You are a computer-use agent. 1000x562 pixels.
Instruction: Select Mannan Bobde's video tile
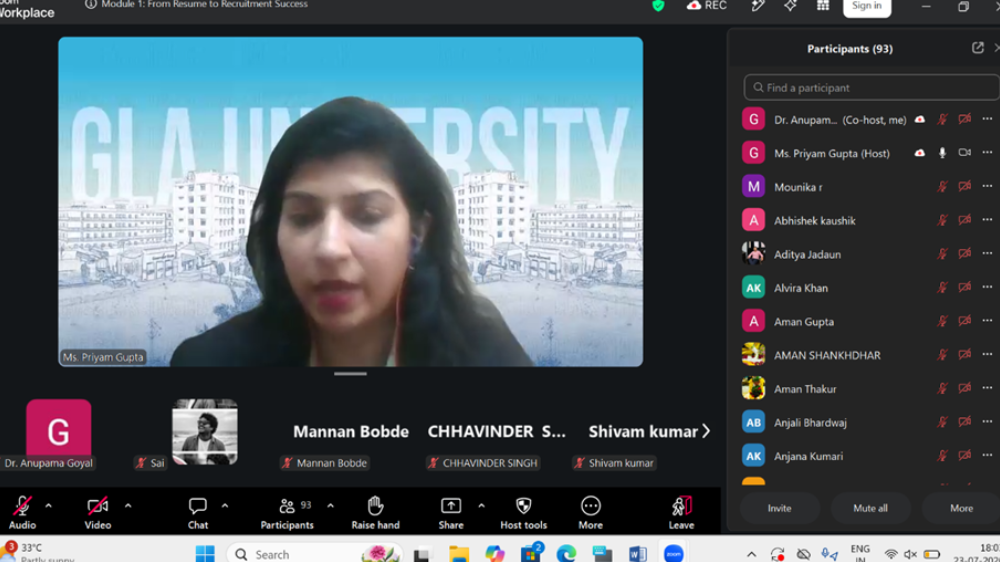(351, 433)
